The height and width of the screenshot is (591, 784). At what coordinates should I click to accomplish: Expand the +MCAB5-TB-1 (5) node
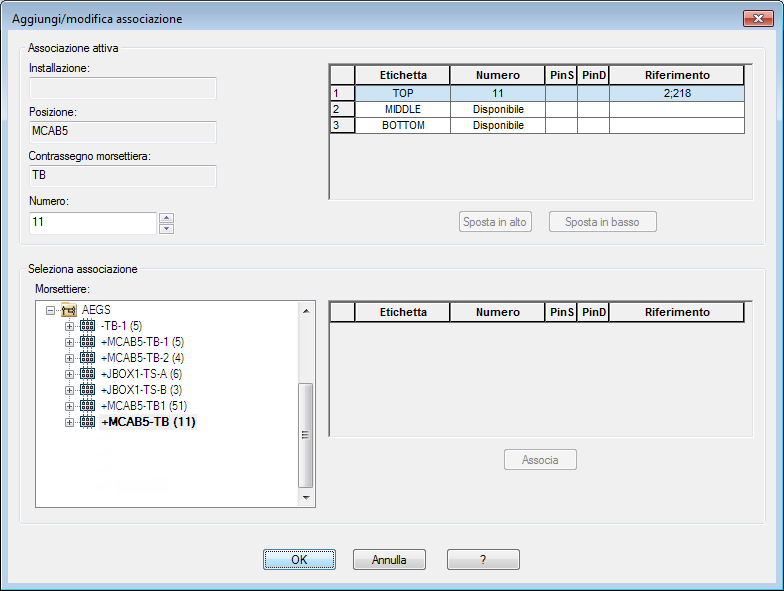click(70, 342)
